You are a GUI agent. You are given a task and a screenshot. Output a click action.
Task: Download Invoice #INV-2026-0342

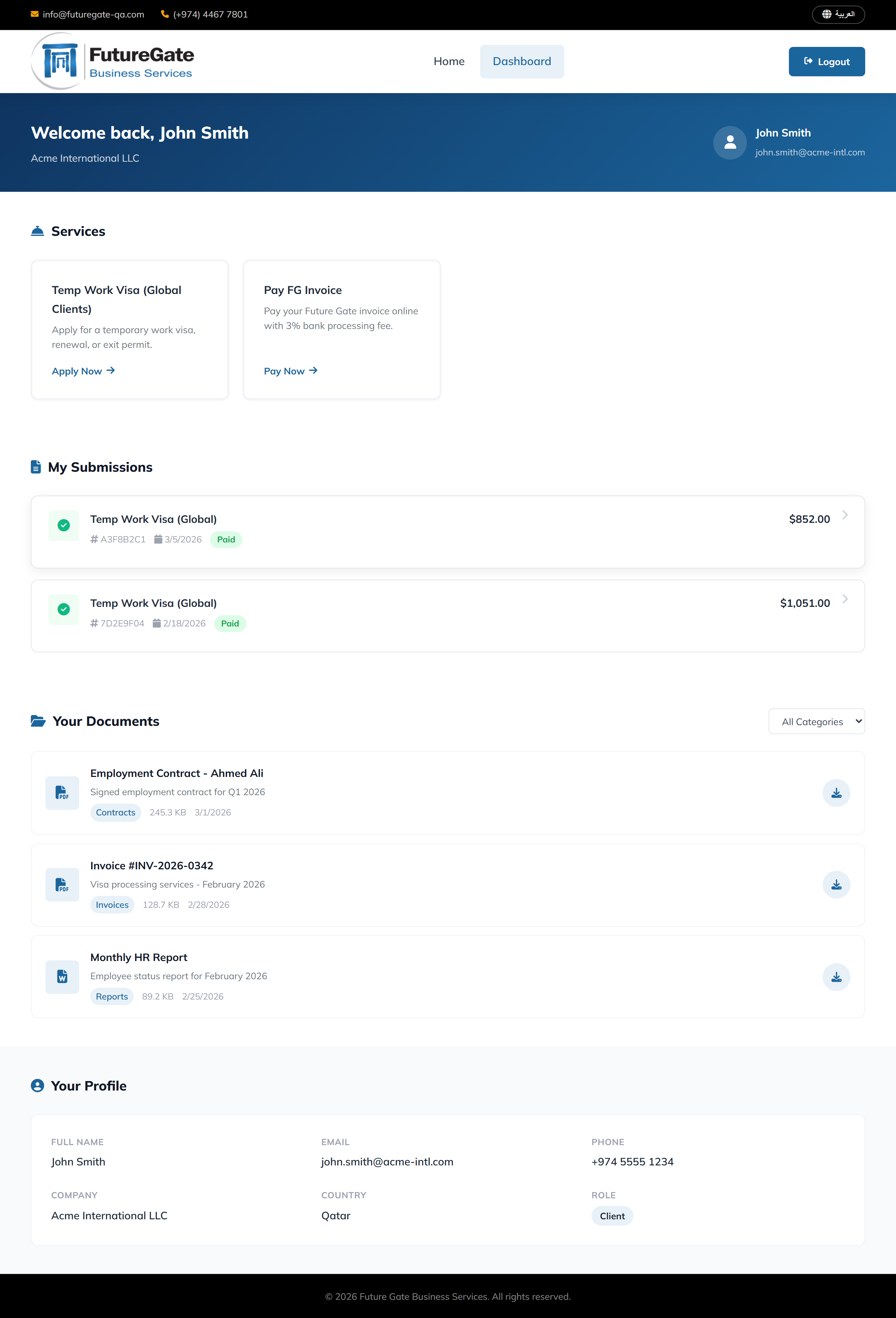[x=836, y=885]
